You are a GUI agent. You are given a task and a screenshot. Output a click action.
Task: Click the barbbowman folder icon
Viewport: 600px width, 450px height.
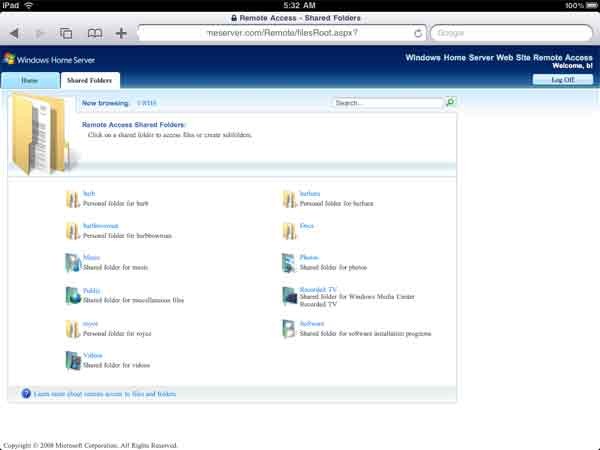pyautogui.click(x=72, y=232)
